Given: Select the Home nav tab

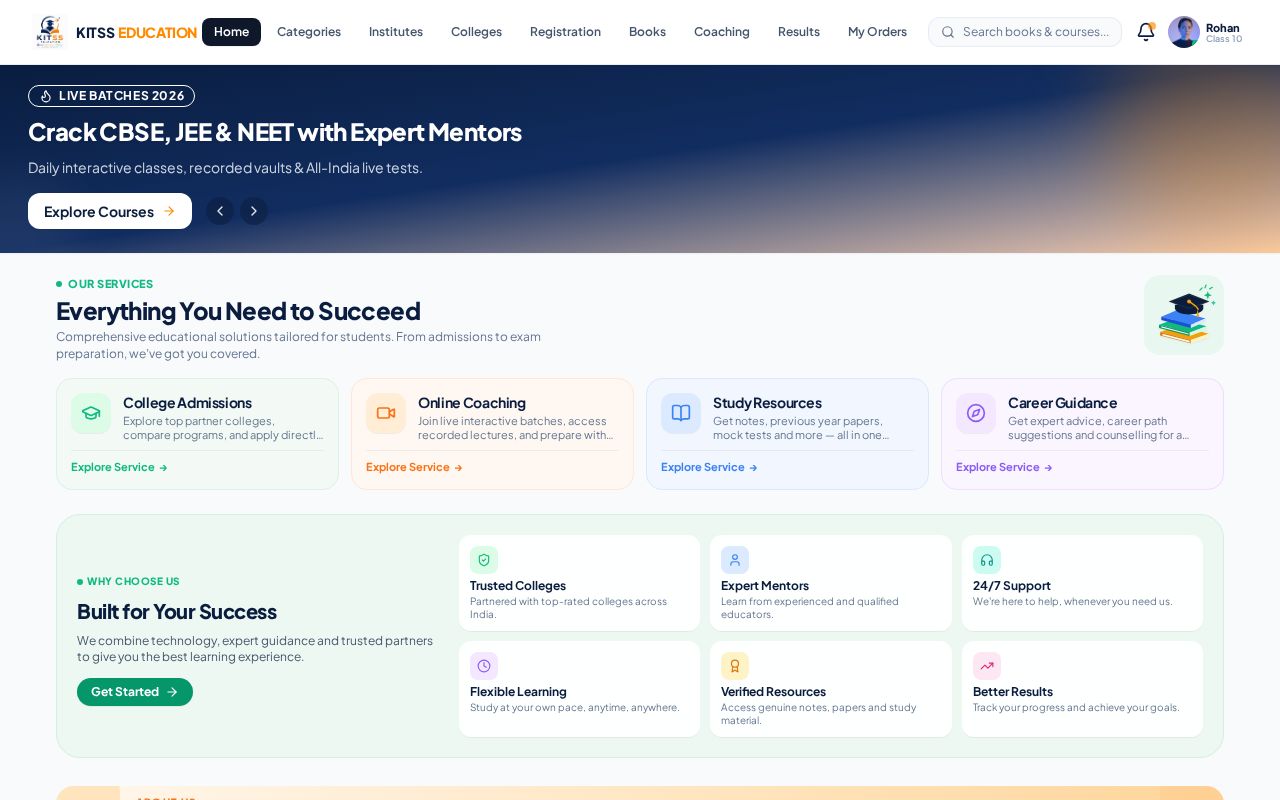Looking at the screenshot, I should (231, 32).
